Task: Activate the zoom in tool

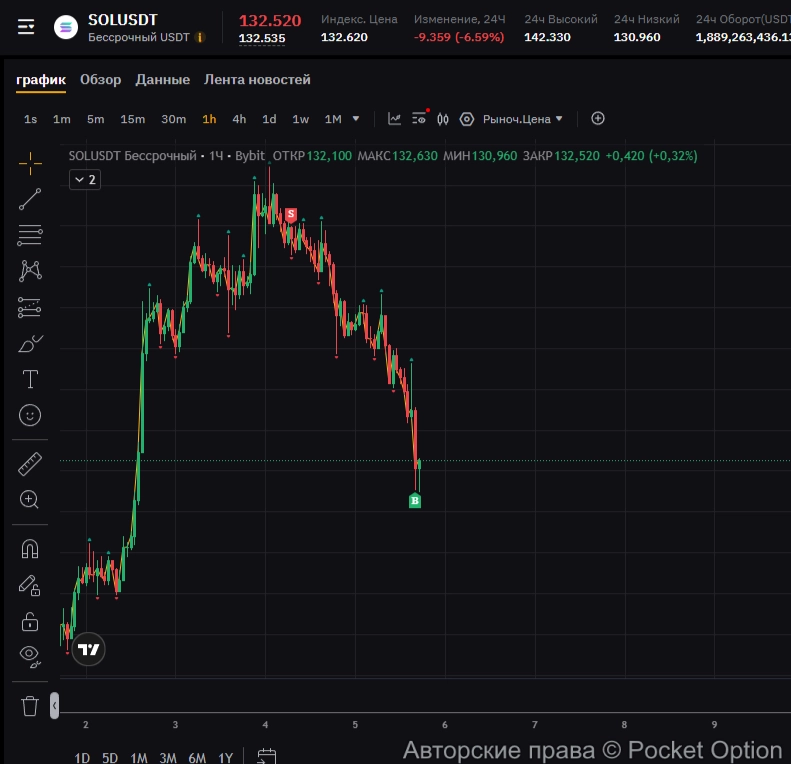Action: click(x=30, y=499)
